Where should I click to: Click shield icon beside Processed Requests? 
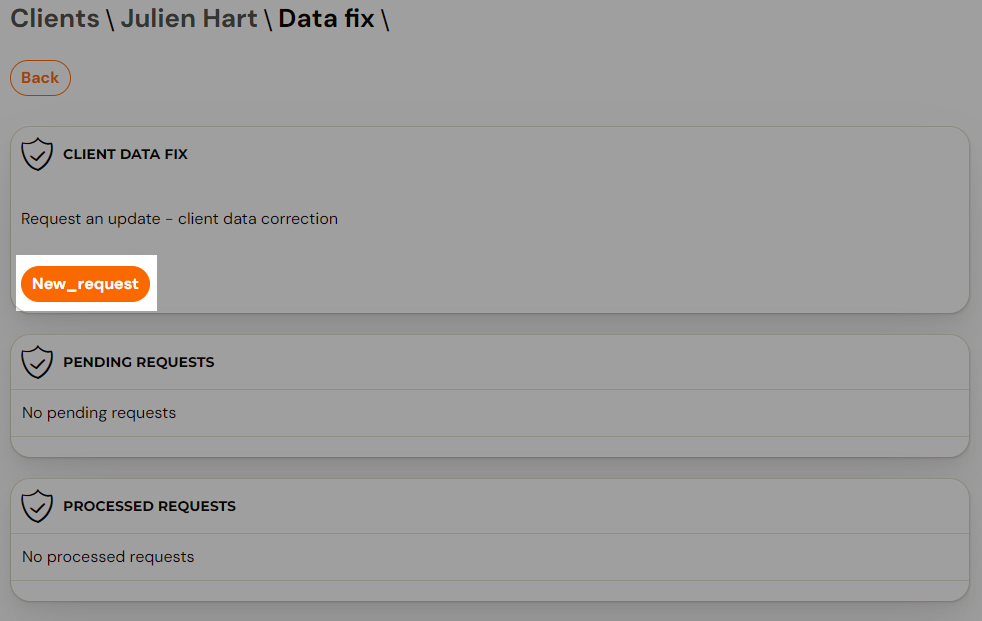click(37, 506)
